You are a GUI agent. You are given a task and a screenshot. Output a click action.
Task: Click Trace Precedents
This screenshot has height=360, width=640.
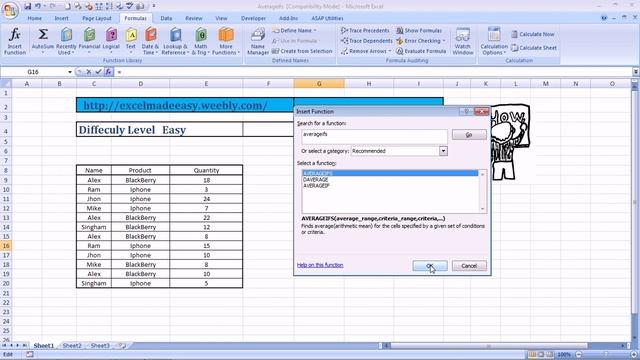click(x=365, y=31)
